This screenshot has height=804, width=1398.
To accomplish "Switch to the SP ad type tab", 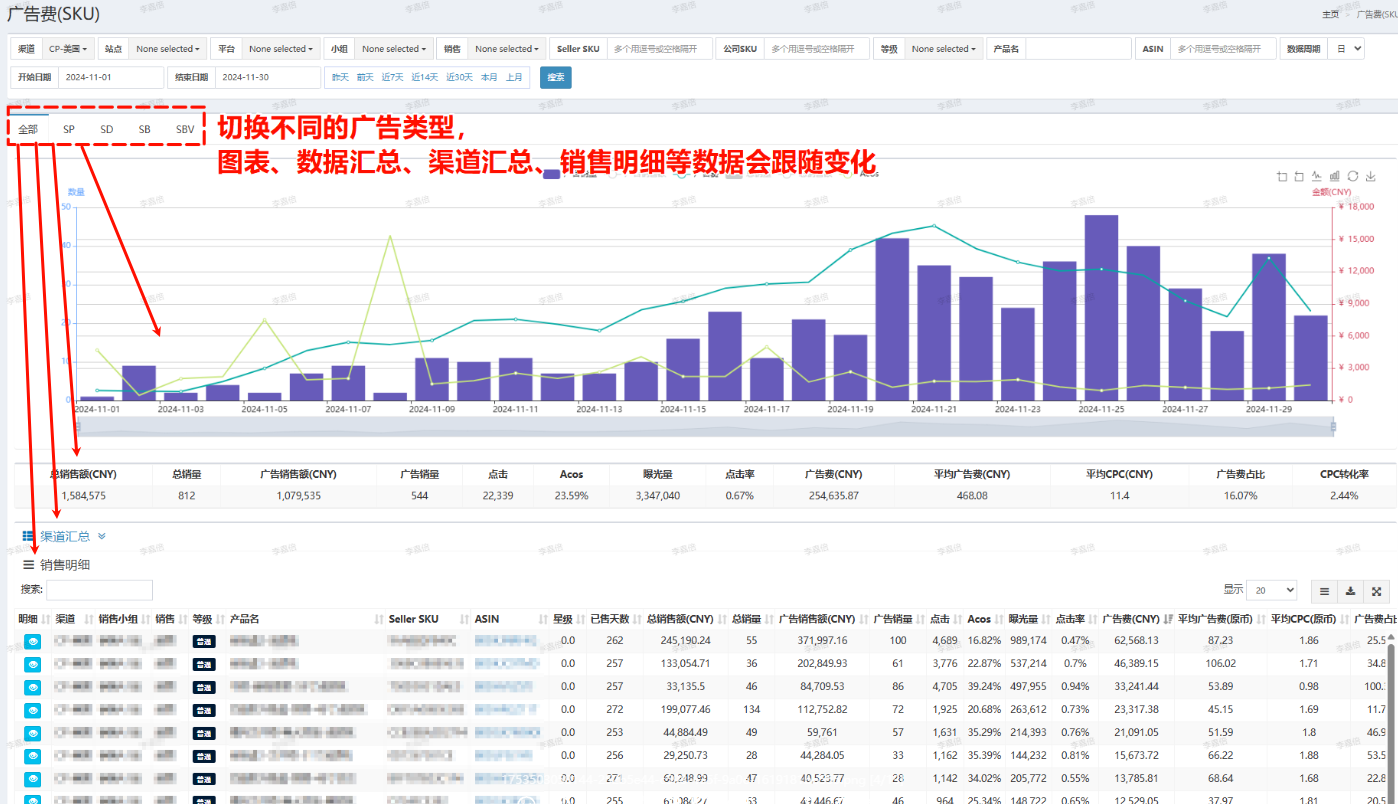I will click(69, 129).
